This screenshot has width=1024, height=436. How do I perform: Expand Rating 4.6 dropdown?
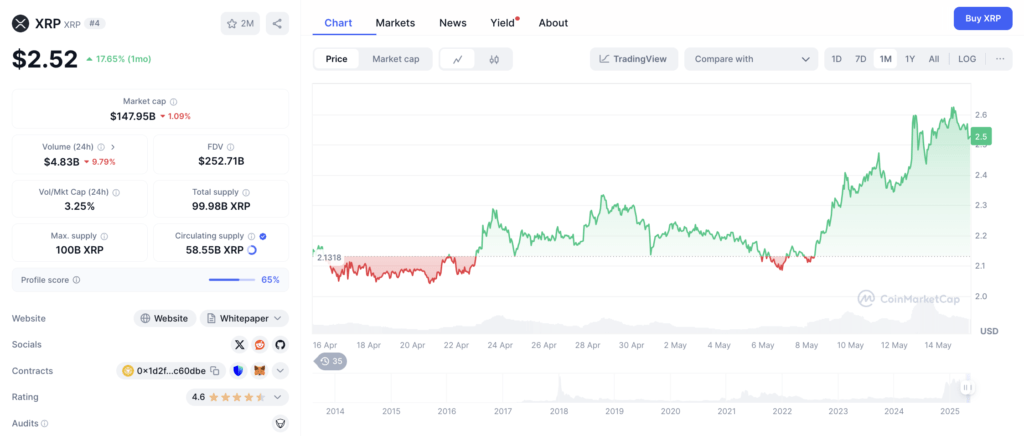(x=237, y=397)
